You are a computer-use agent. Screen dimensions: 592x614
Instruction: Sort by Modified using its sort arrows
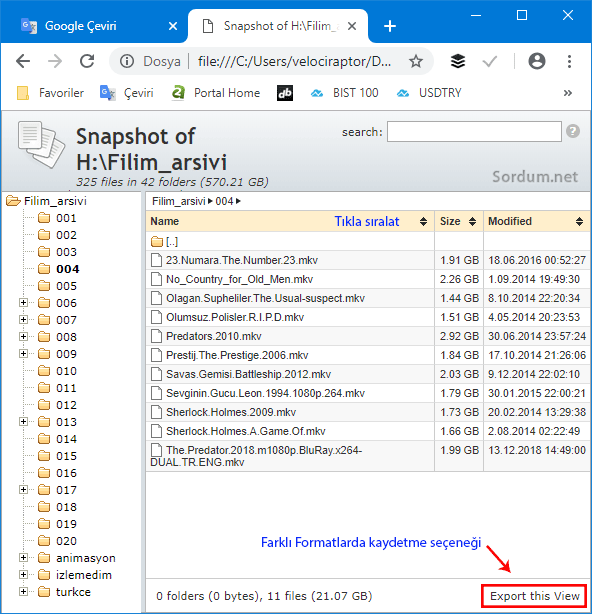coord(579,221)
